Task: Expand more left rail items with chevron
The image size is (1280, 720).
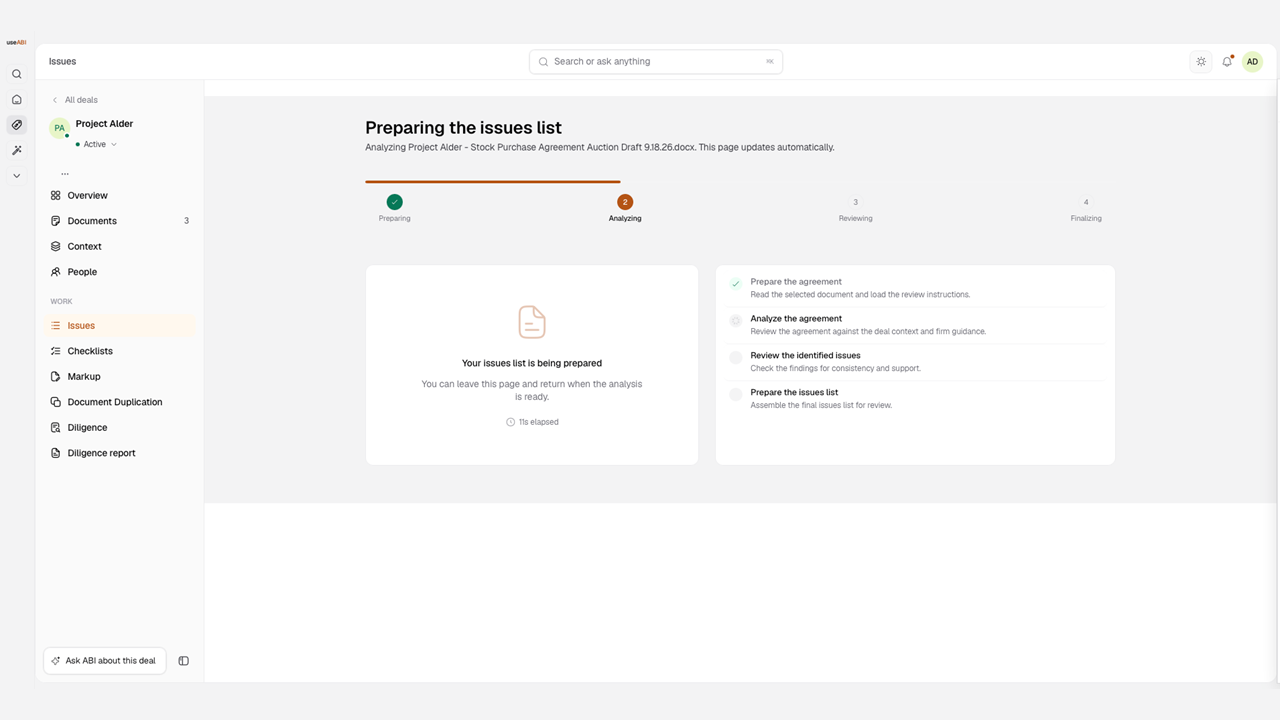Action: click(x=16, y=176)
